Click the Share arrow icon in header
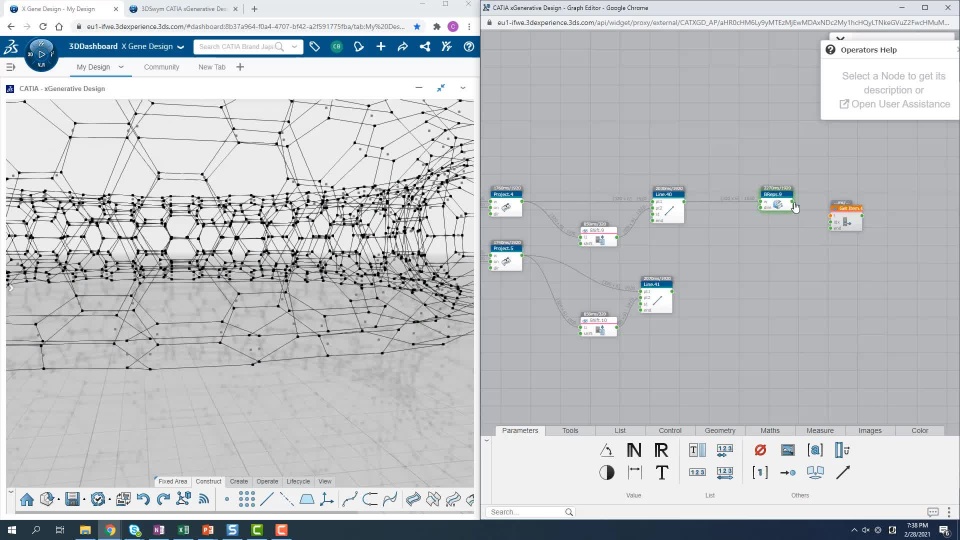The image size is (960, 540). (403, 47)
